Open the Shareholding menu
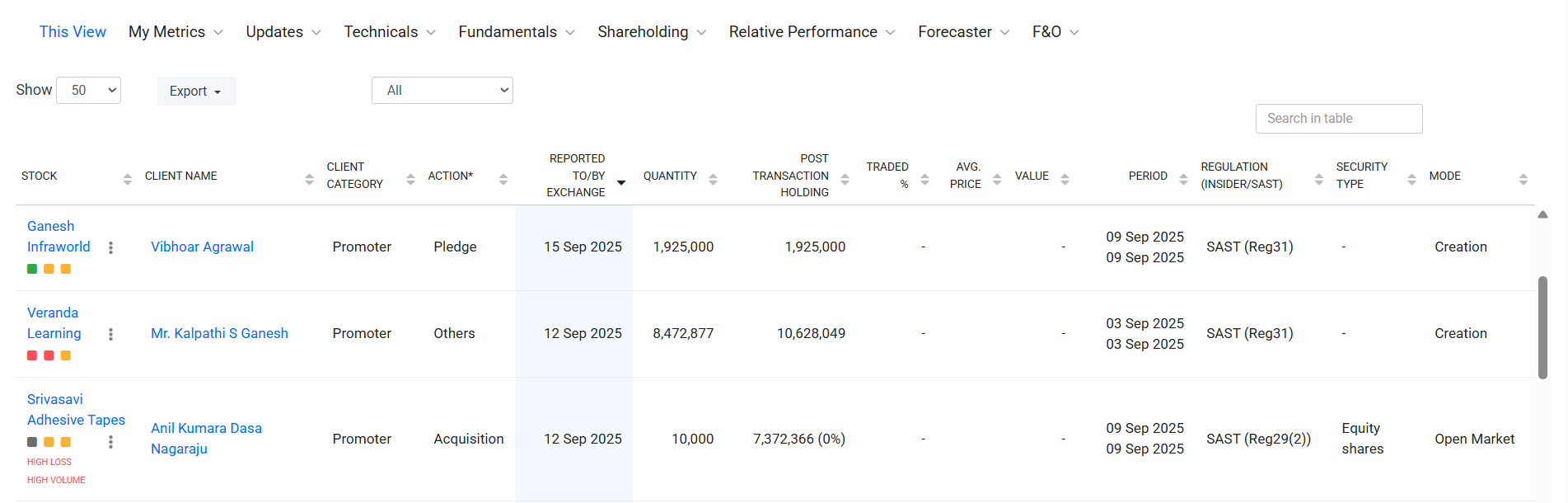The width and height of the screenshot is (1568, 503). [651, 32]
